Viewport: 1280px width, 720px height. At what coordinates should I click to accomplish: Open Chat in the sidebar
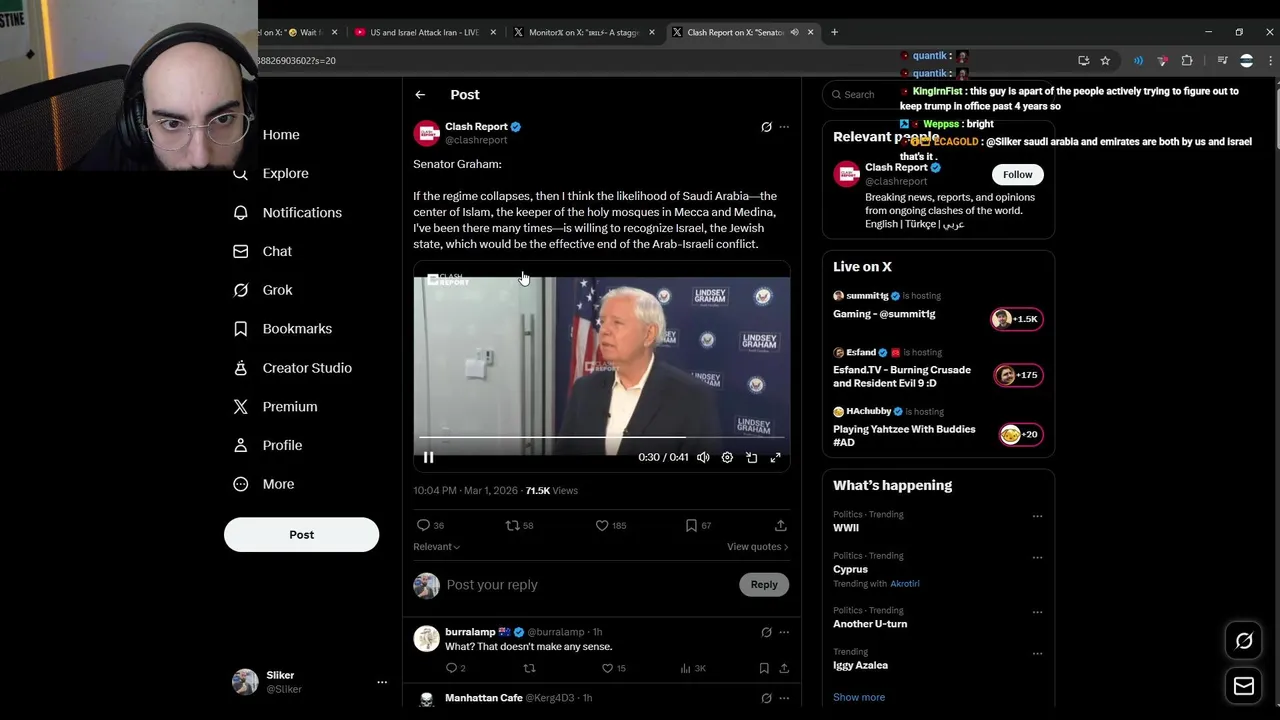tap(262, 251)
